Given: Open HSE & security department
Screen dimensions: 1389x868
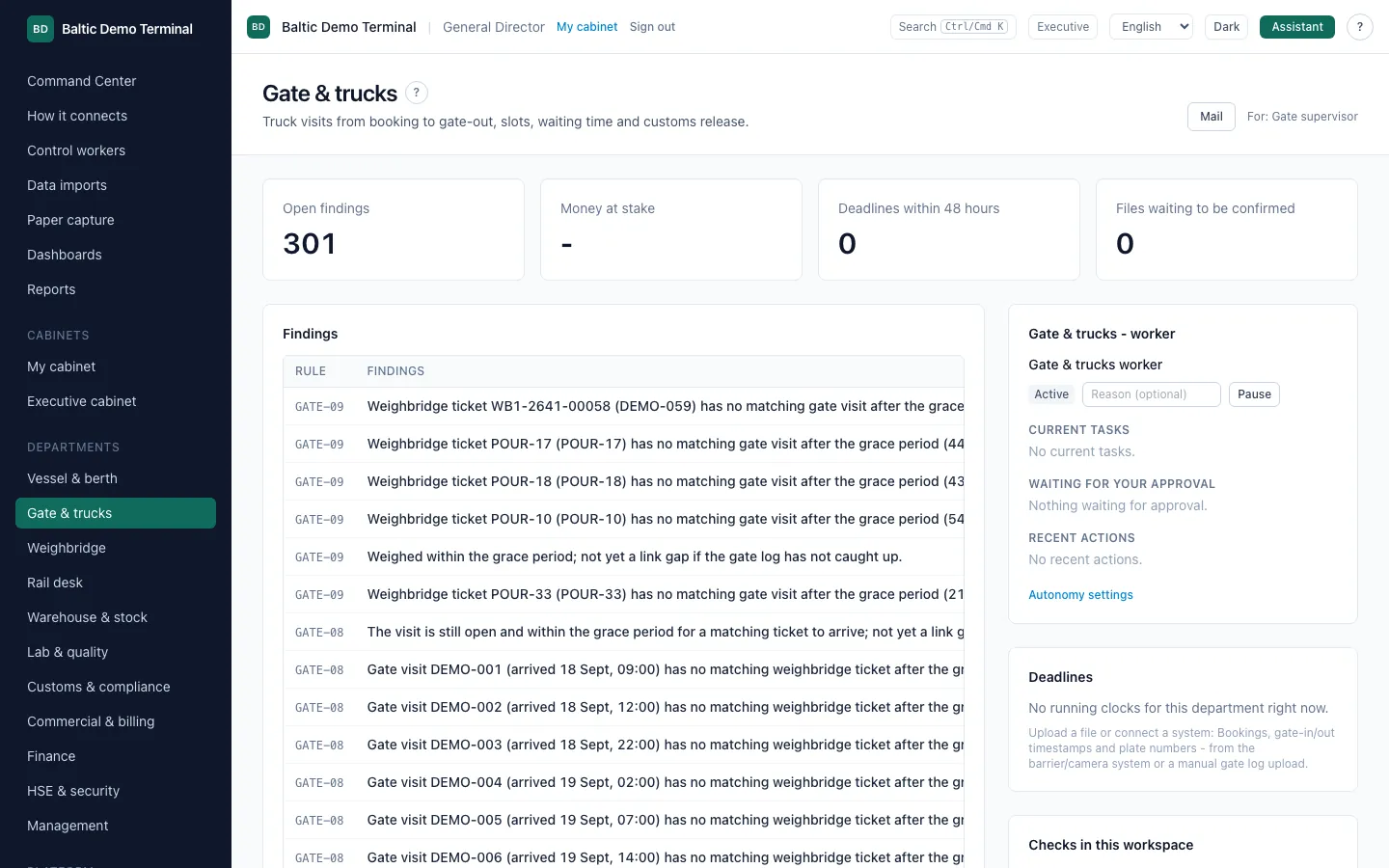Looking at the screenshot, I should 116,791.
